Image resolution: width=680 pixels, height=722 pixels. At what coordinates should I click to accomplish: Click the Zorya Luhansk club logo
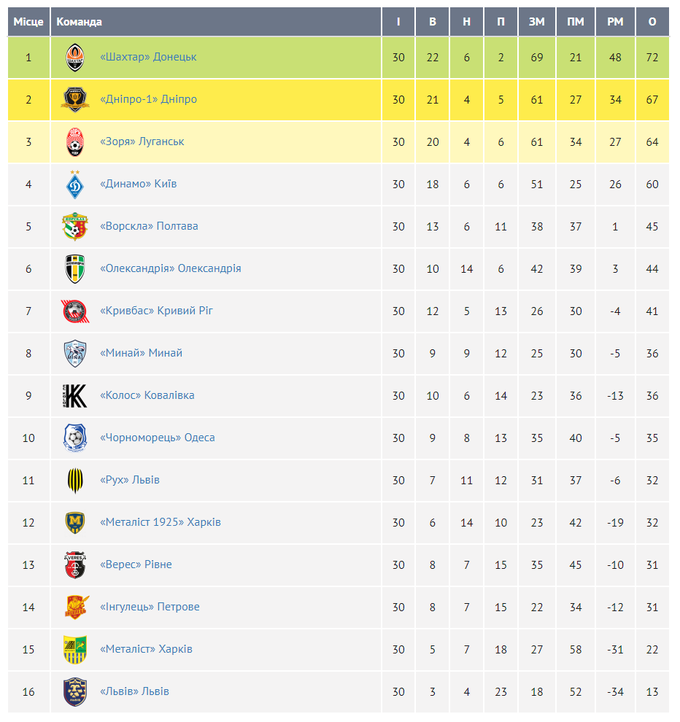tap(75, 142)
